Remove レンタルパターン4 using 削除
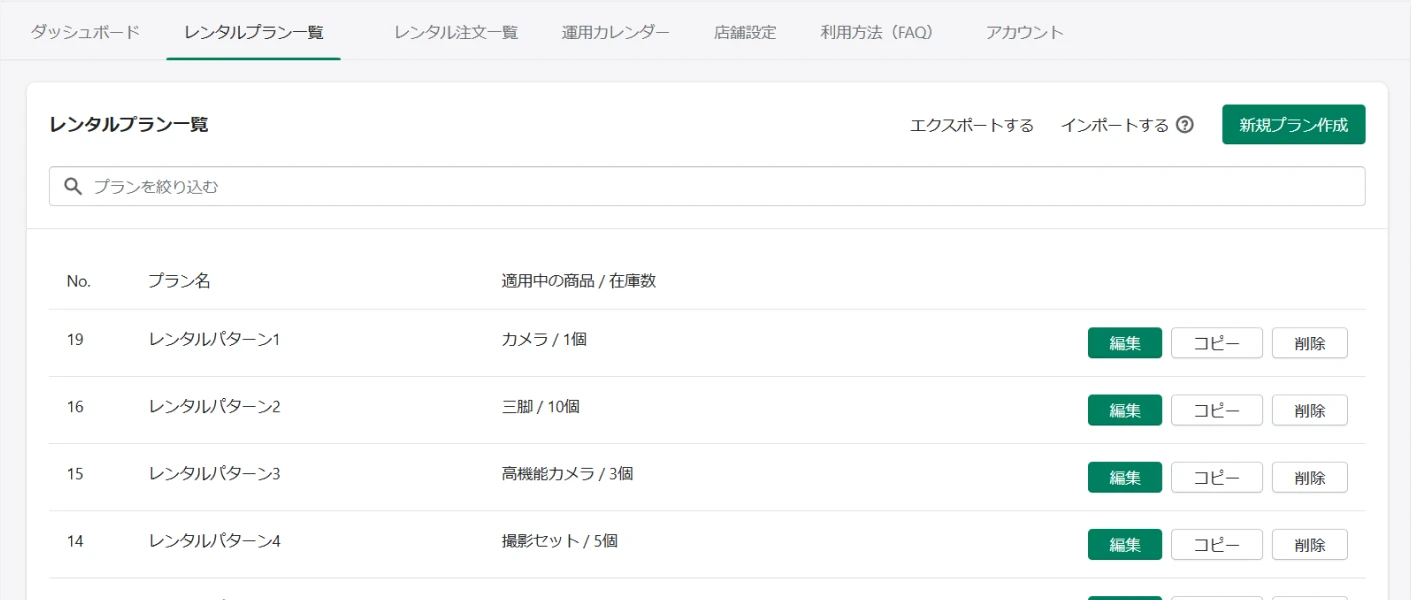The height and width of the screenshot is (600, 1411). (1309, 544)
